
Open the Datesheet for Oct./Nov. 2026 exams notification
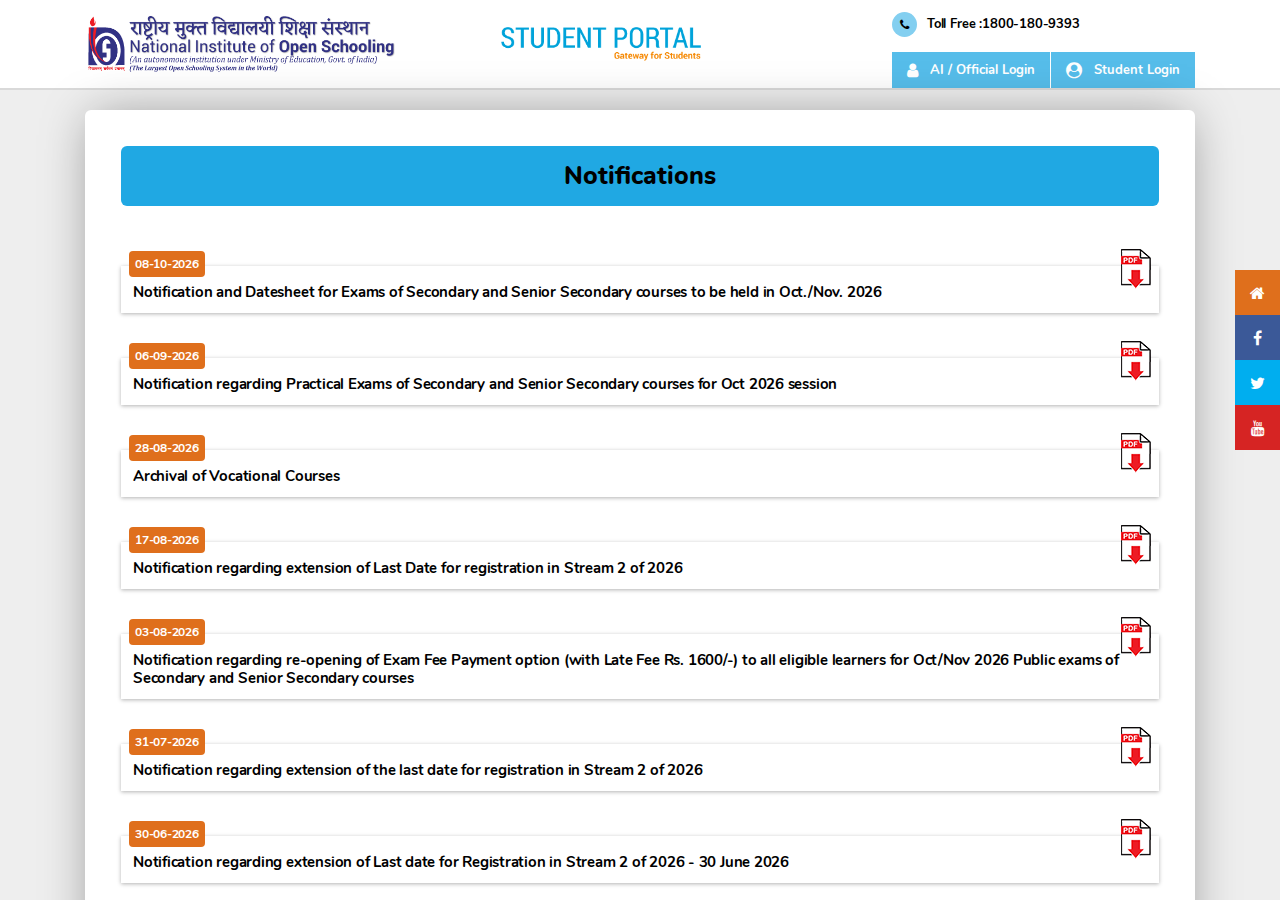[x=507, y=292]
